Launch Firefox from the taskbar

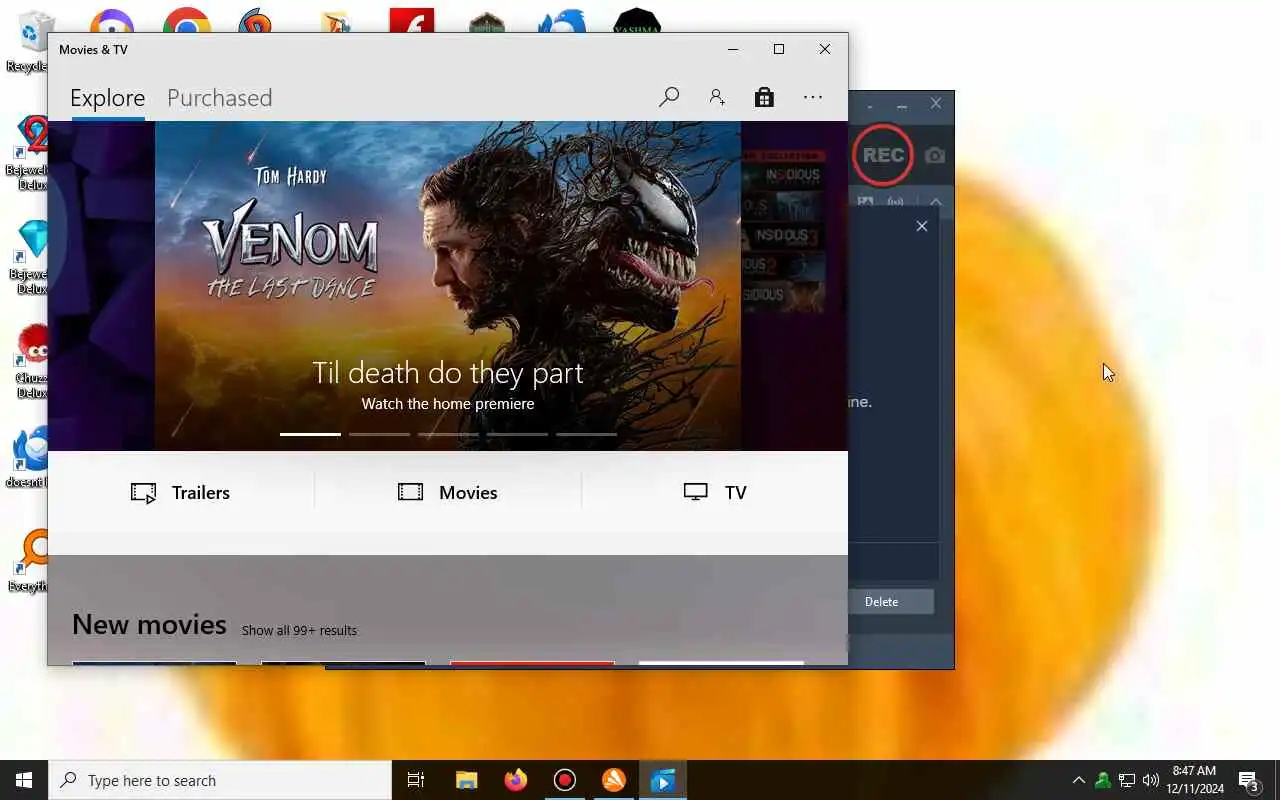click(x=515, y=780)
